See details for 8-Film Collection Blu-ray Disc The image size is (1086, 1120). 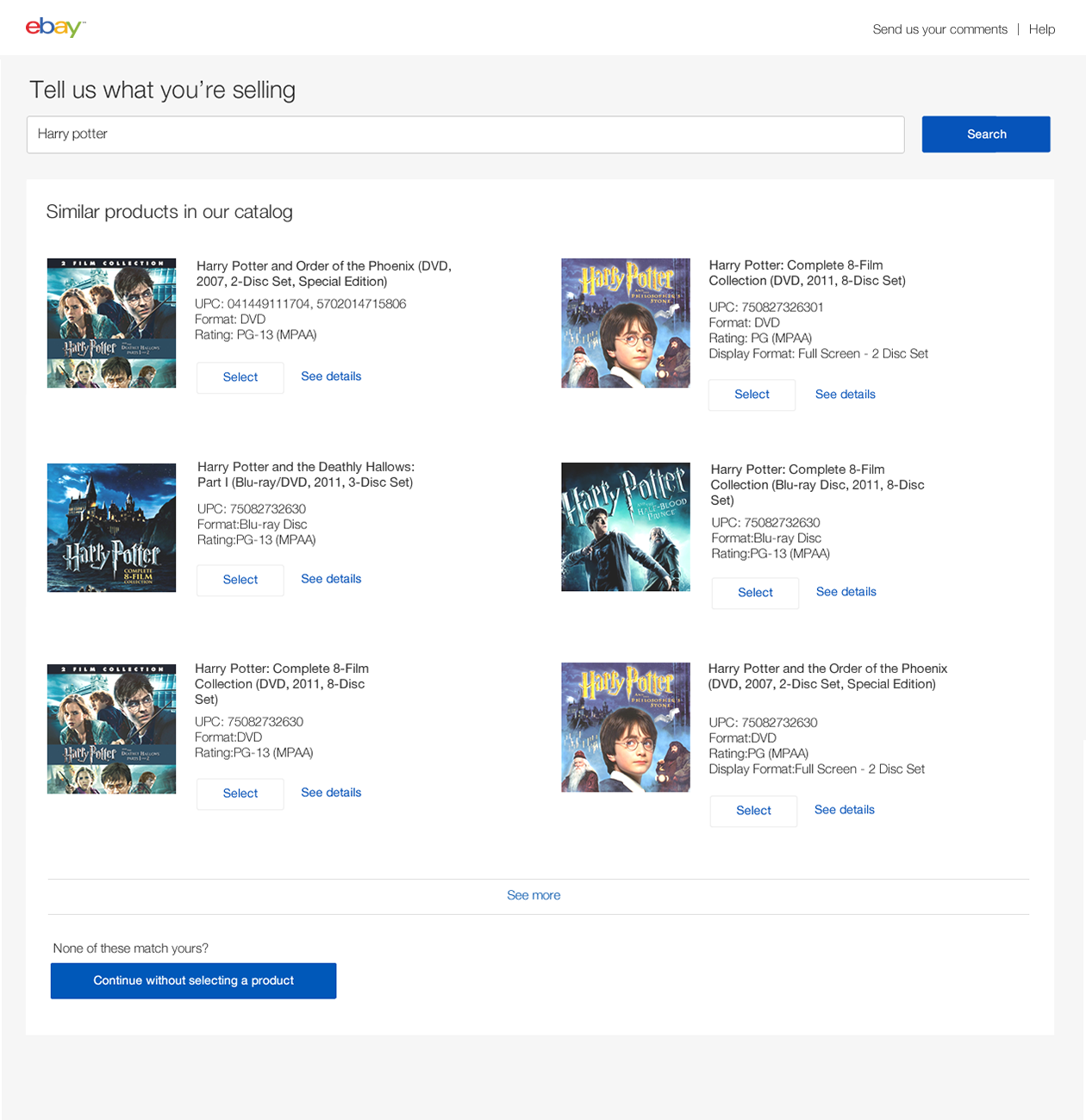pyautogui.click(x=846, y=592)
